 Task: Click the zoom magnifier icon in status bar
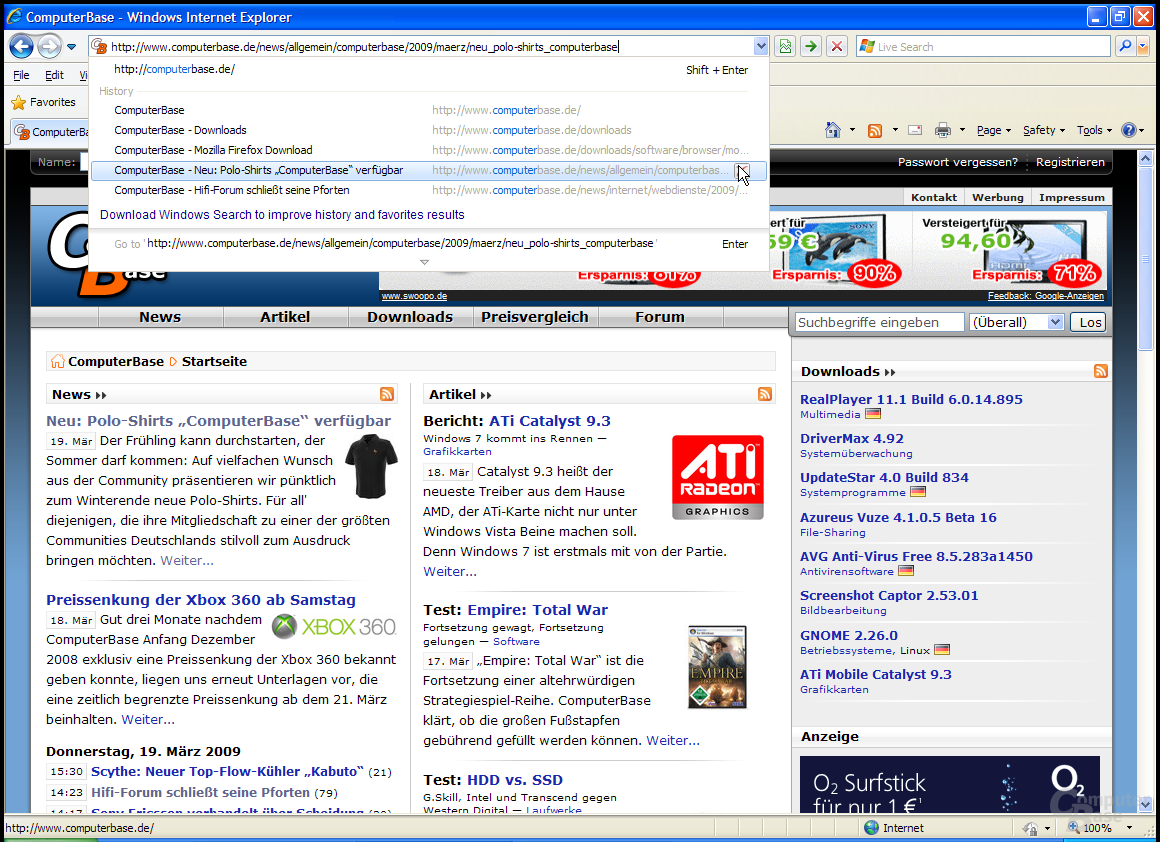(x=1073, y=828)
